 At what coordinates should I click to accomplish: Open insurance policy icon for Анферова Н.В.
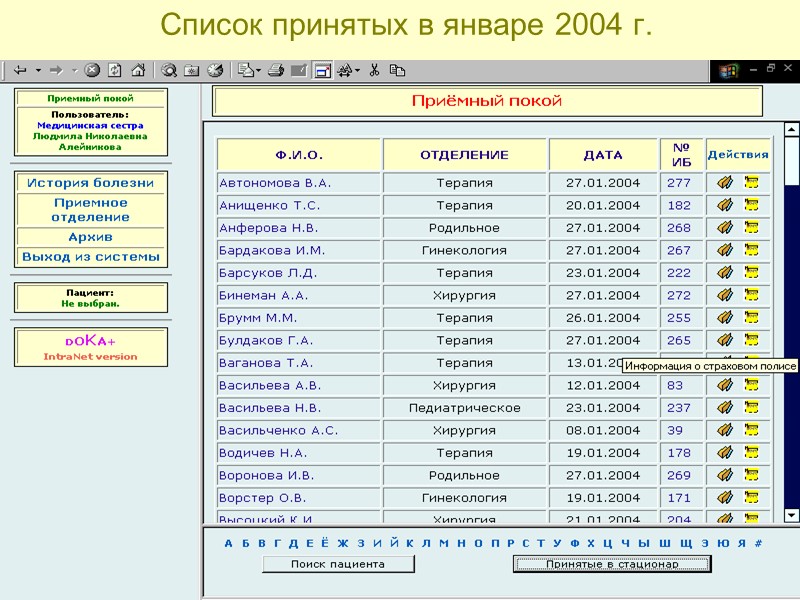[x=751, y=227]
